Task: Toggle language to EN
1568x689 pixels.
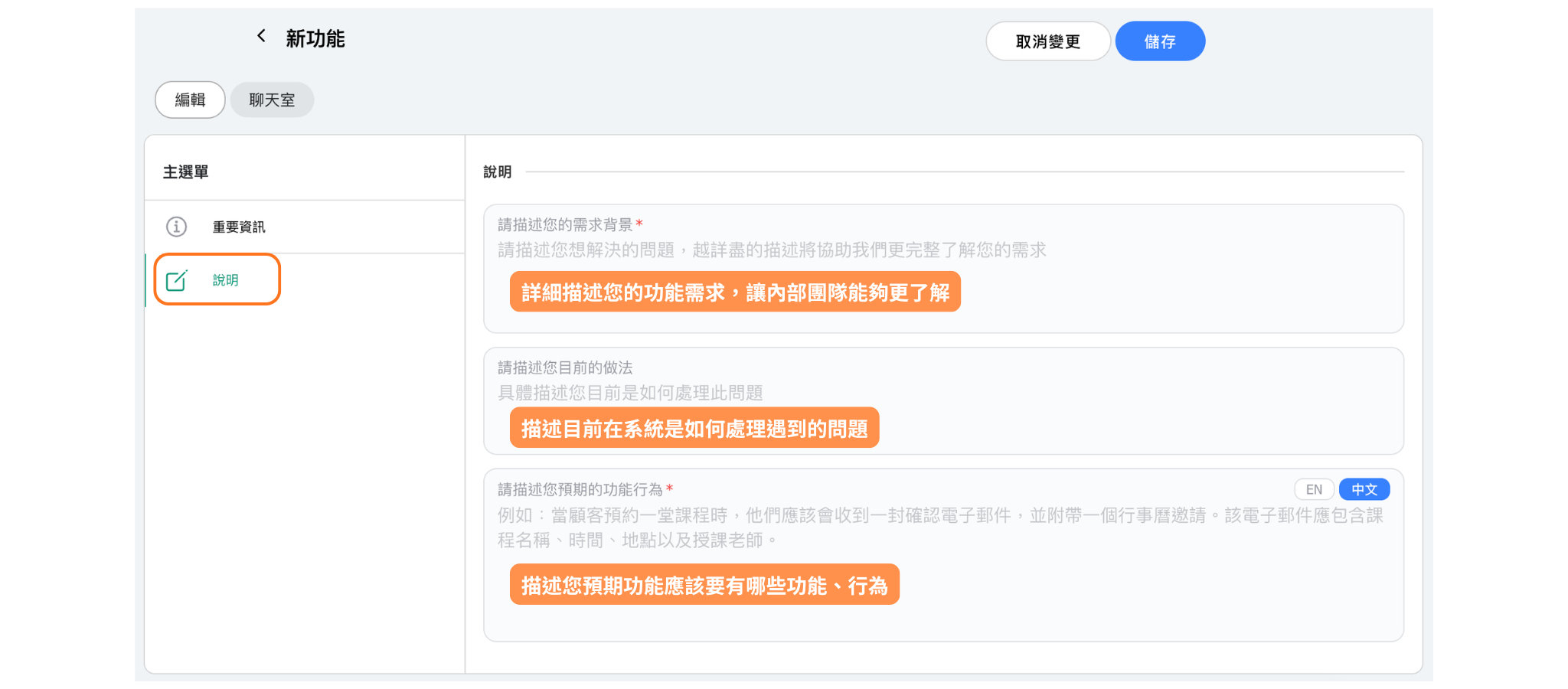Action: [1314, 490]
